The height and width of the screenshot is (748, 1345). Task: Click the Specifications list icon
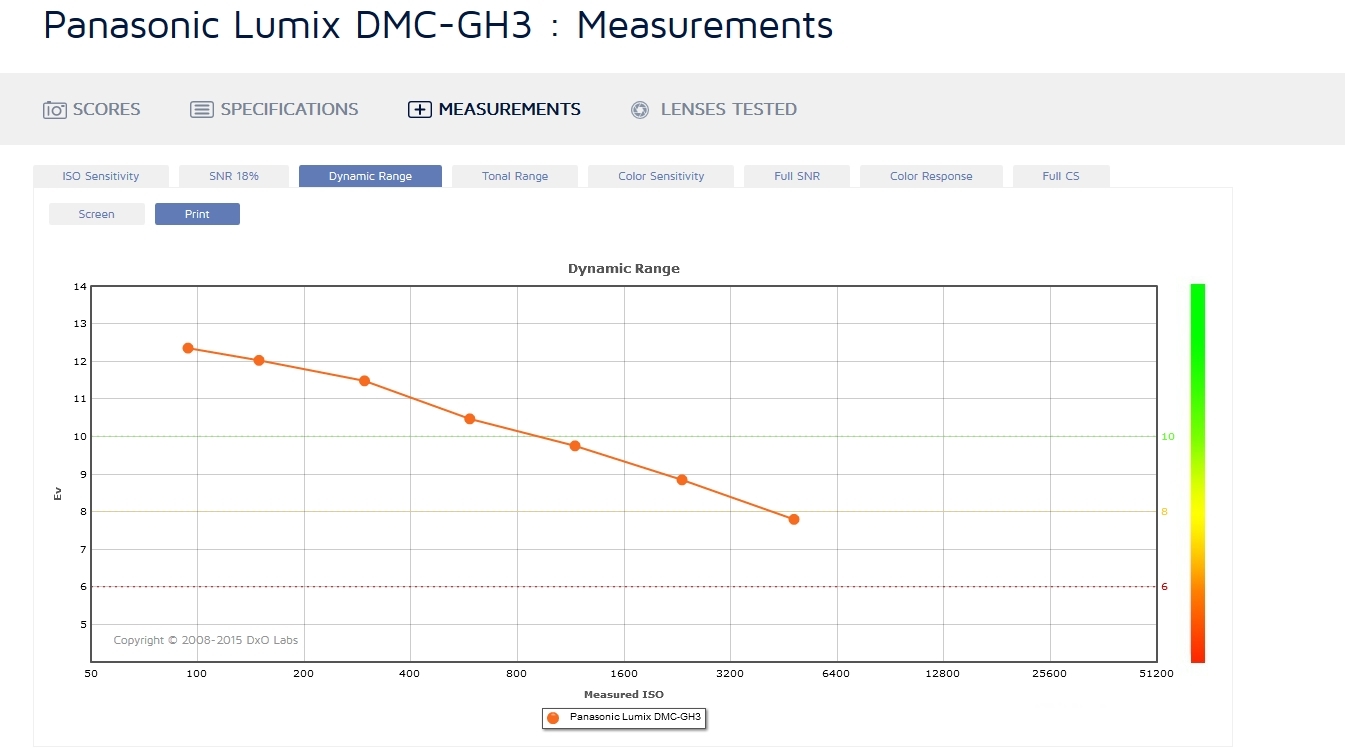(202, 110)
